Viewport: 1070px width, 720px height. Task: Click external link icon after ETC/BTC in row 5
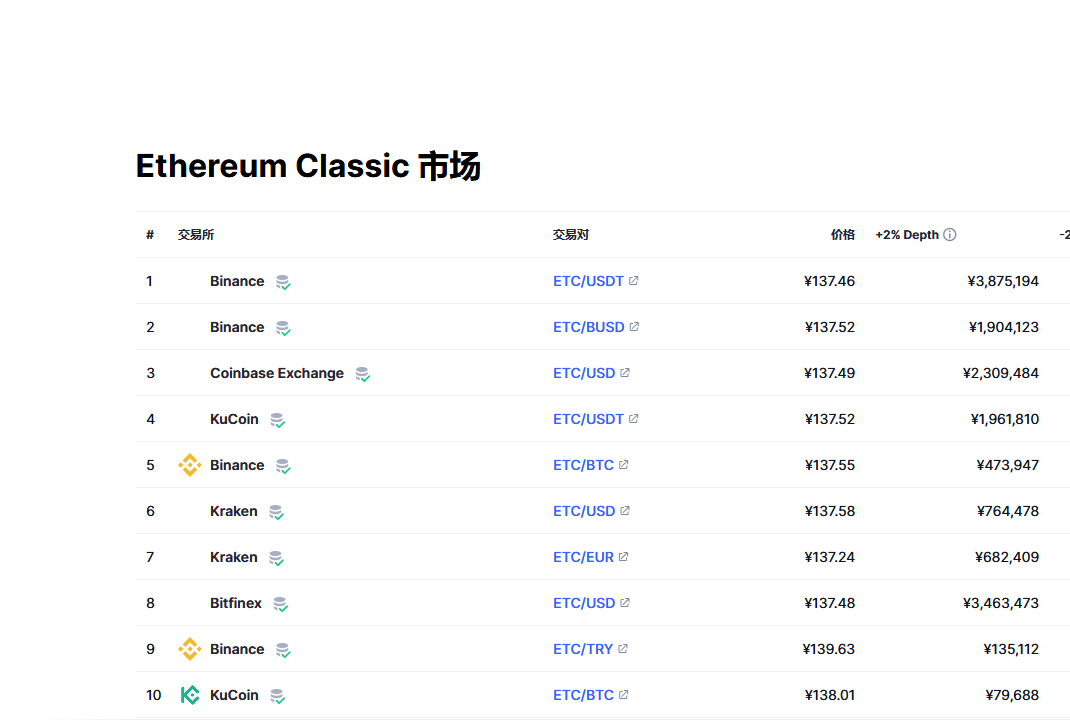point(623,465)
